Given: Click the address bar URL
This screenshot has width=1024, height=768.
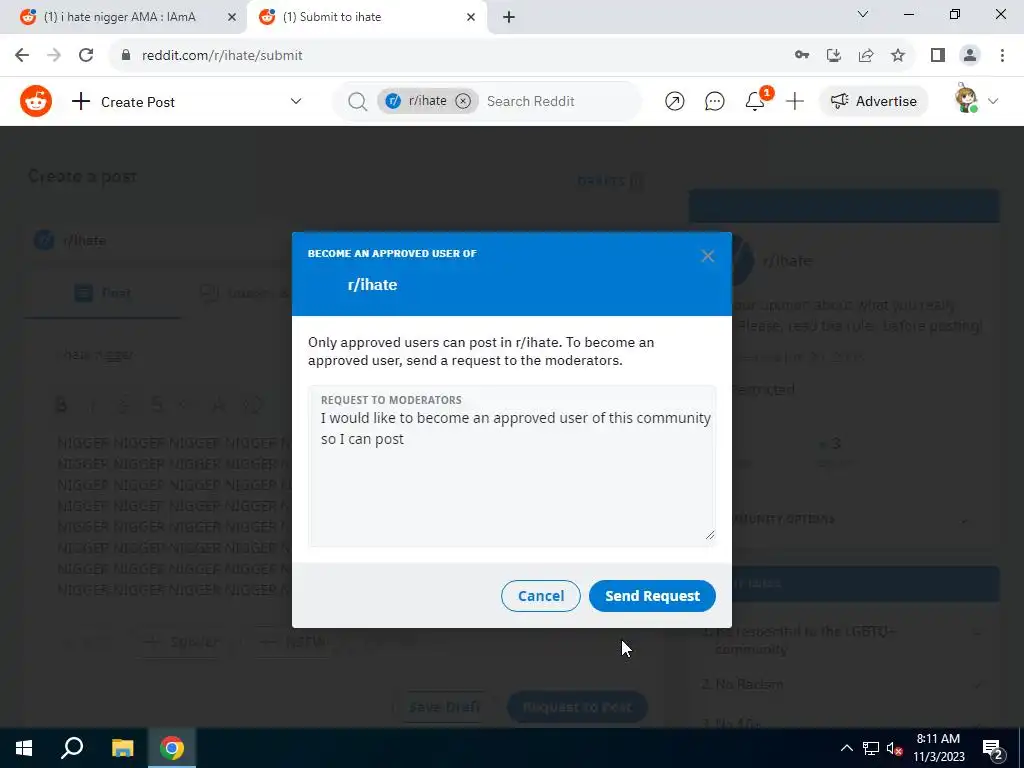Looking at the screenshot, I should point(222,56).
